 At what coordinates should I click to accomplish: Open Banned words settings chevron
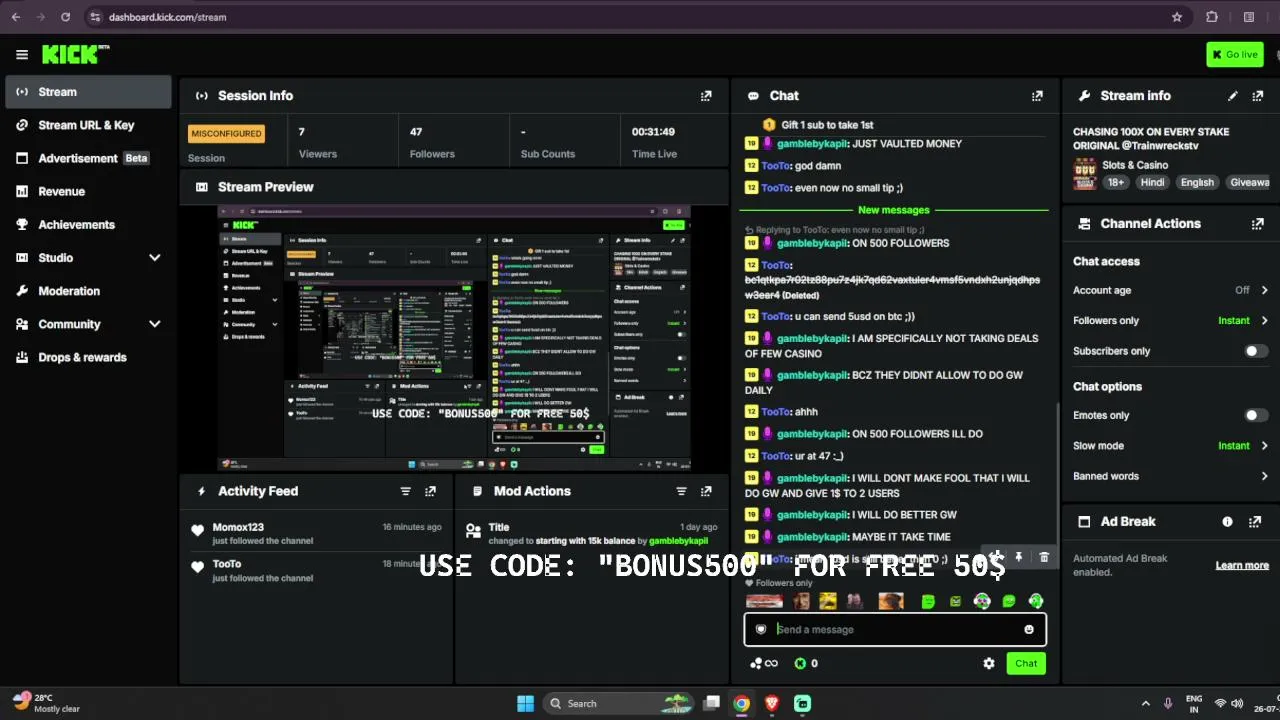click(1264, 476)
